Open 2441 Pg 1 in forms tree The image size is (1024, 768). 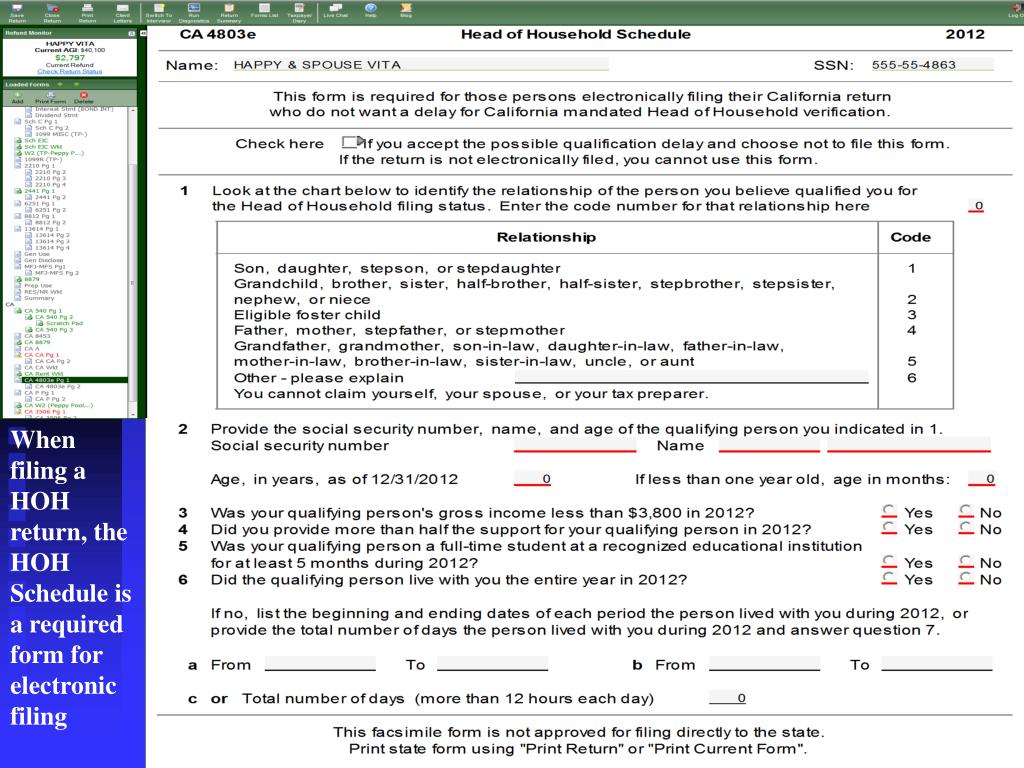coord(39,191)
